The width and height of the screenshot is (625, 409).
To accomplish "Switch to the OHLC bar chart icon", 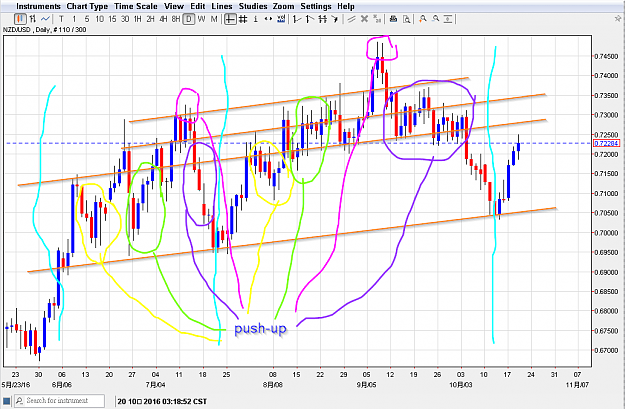I will tap(33, 19).
